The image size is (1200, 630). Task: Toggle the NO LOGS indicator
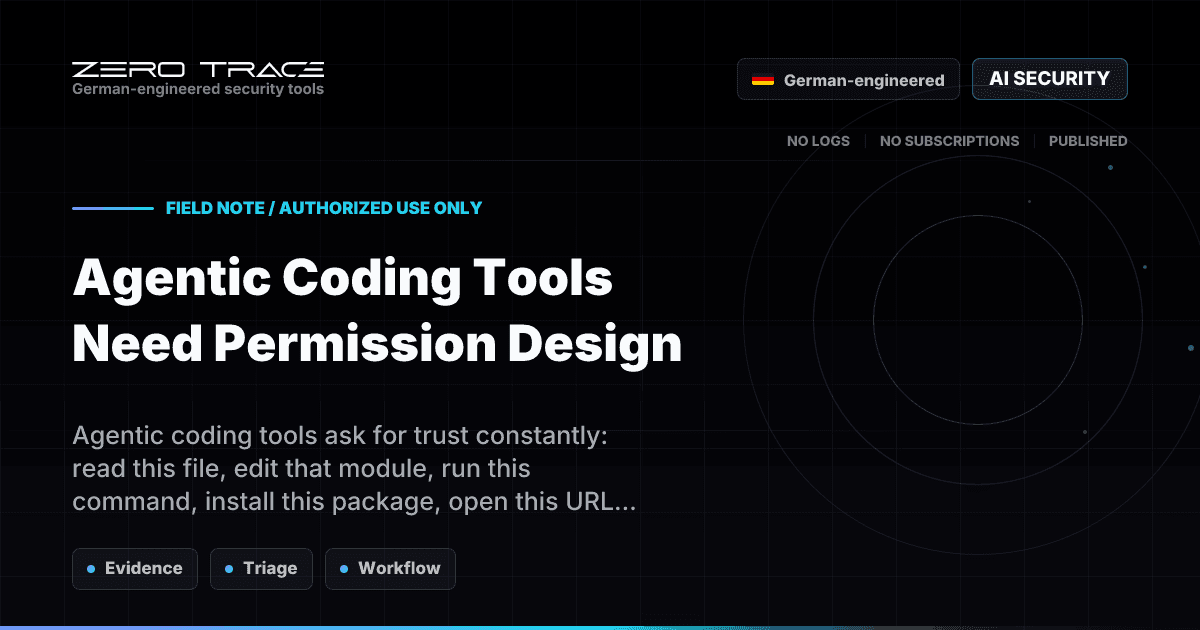(818, 141)
